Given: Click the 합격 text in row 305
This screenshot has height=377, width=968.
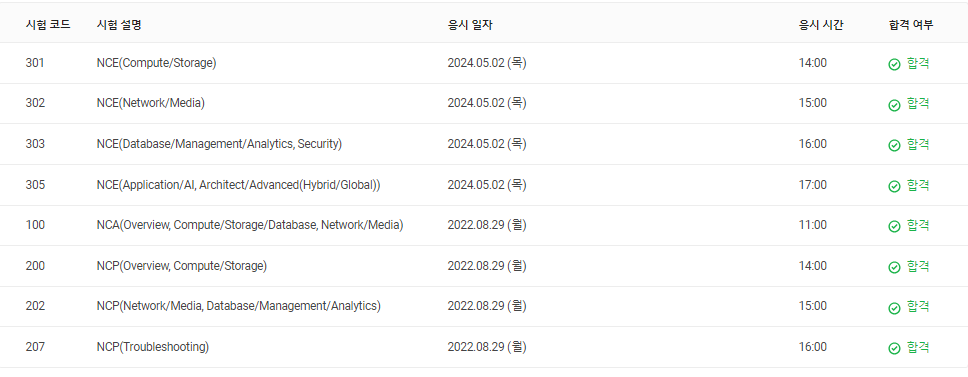Looking at the screenshot, I should click(x=918, y=185).
